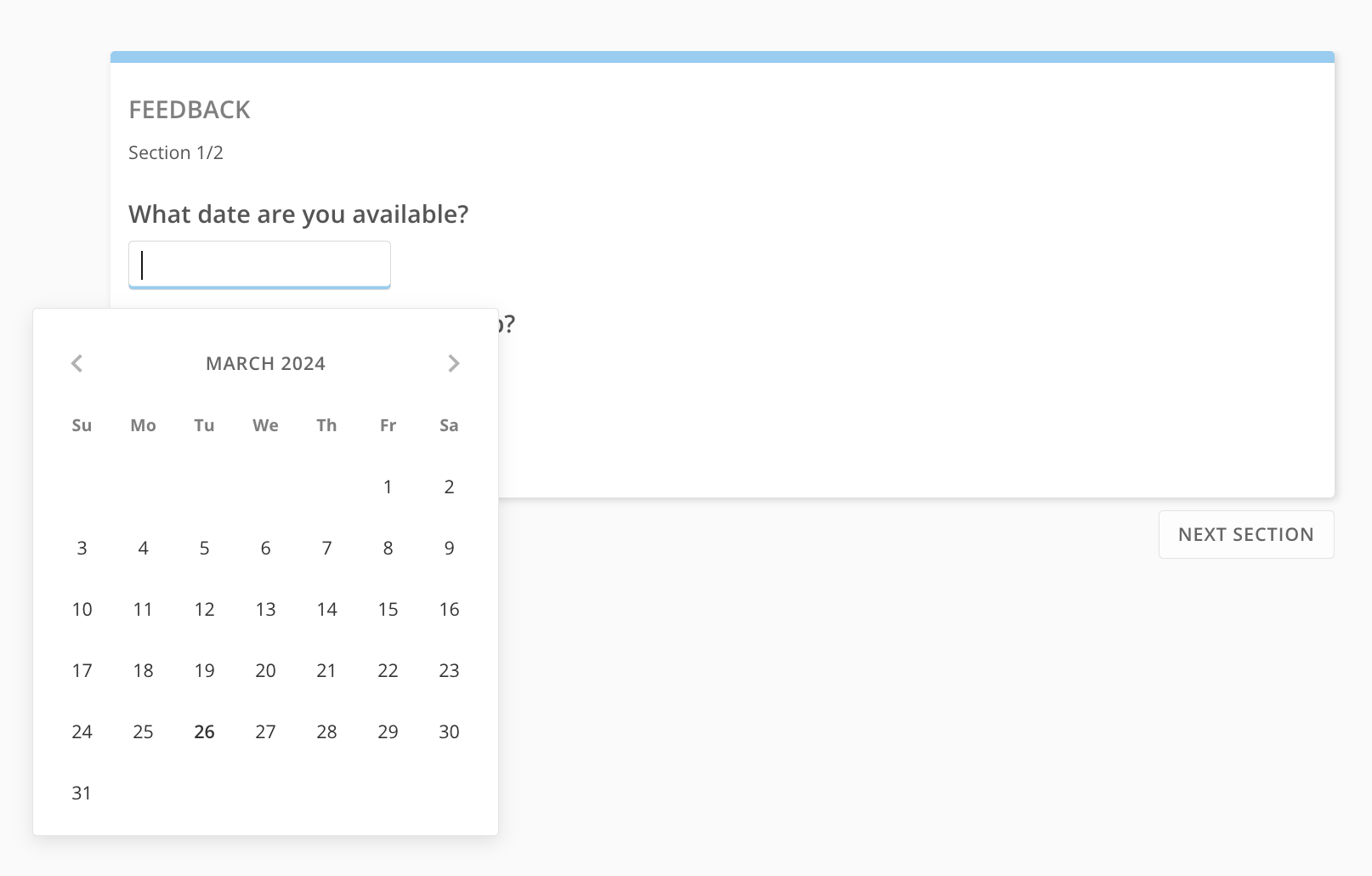Click the MARCH 2024 month header

coord(265,364)
